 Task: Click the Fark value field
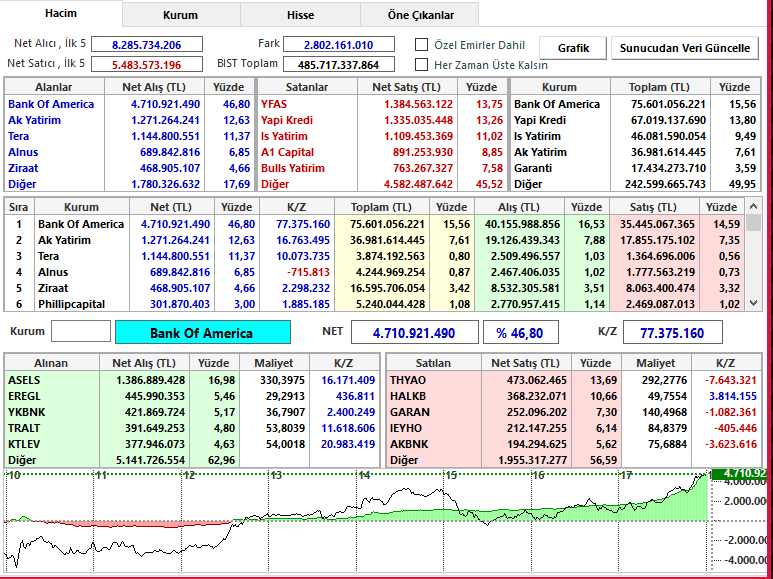(x=339, y=44)
